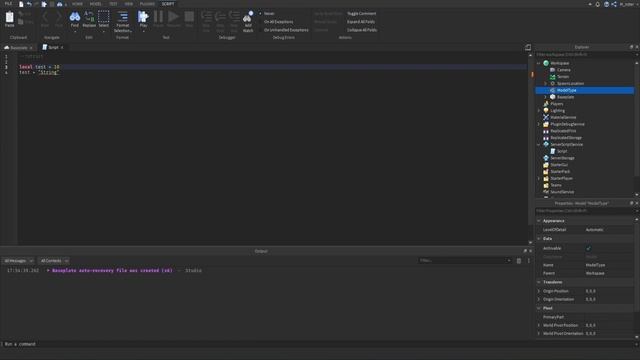Open the Output panel options menu icon
The image size is (640, 360).
coord(529,260)
